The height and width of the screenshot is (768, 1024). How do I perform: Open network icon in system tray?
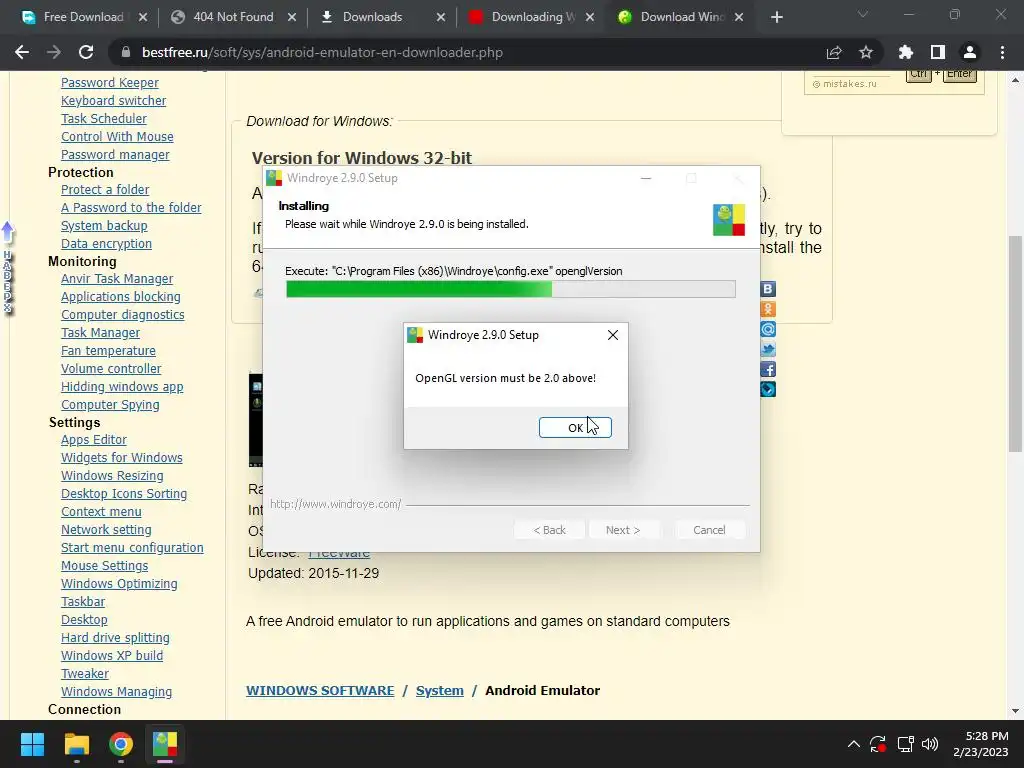tap(905, 744)
